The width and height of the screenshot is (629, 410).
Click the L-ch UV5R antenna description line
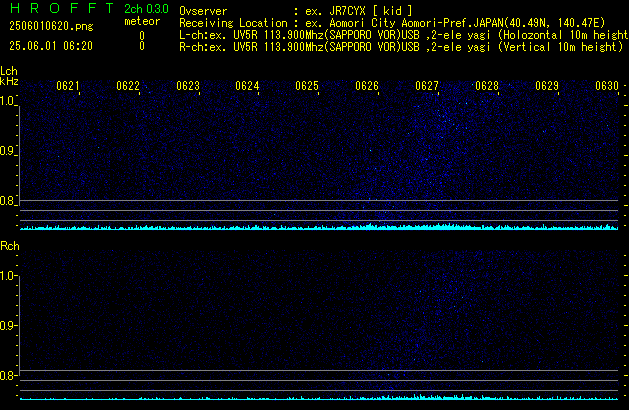click(404, 35)
